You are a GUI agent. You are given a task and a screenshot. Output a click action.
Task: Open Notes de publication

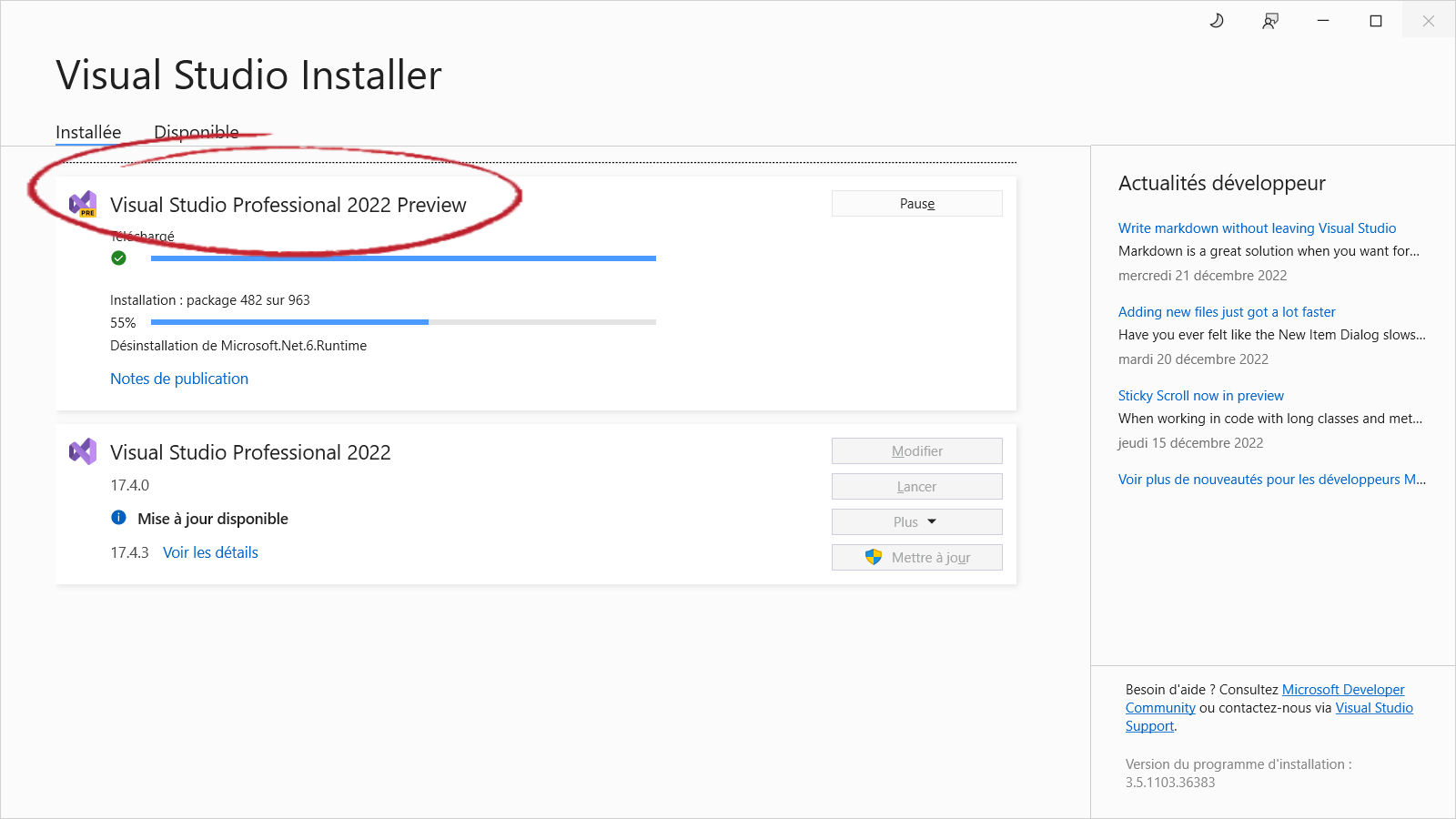coord(178,379)
